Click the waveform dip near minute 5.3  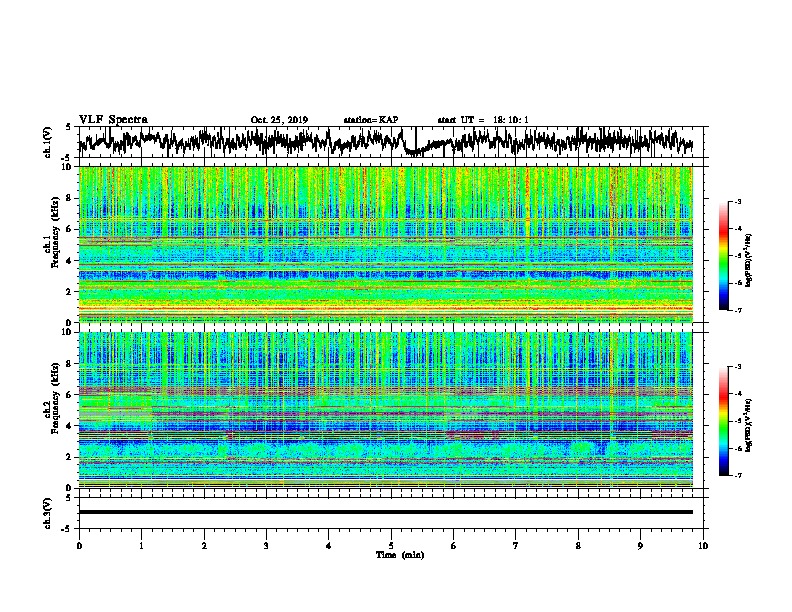coord(414,151)
